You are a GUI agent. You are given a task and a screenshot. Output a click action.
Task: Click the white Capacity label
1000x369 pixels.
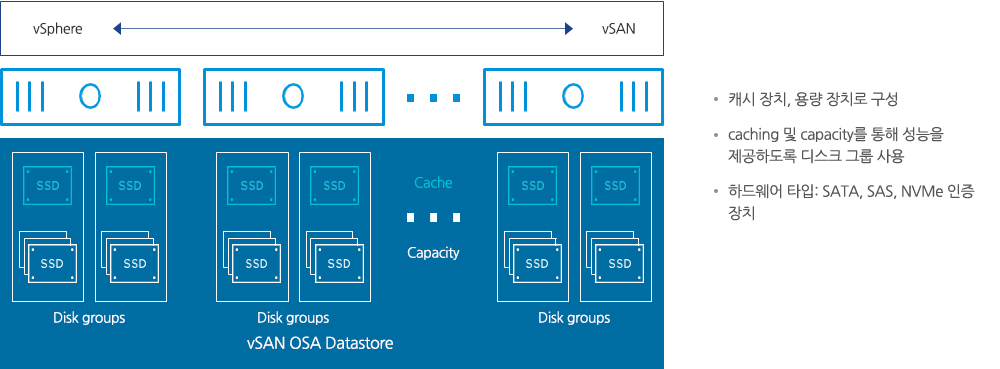(433, 253)
